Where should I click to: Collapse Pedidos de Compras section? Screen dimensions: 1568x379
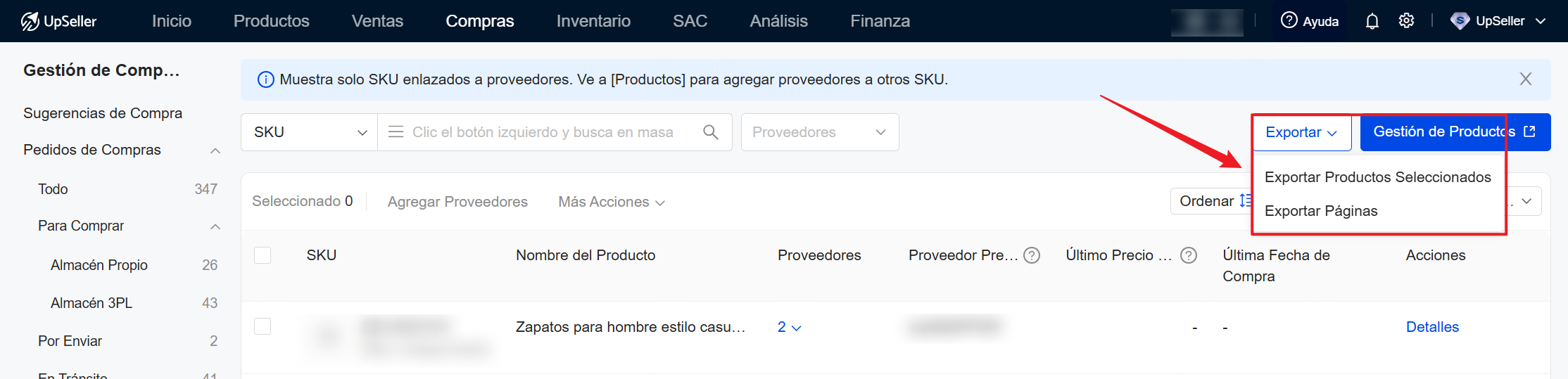(215, 150)
